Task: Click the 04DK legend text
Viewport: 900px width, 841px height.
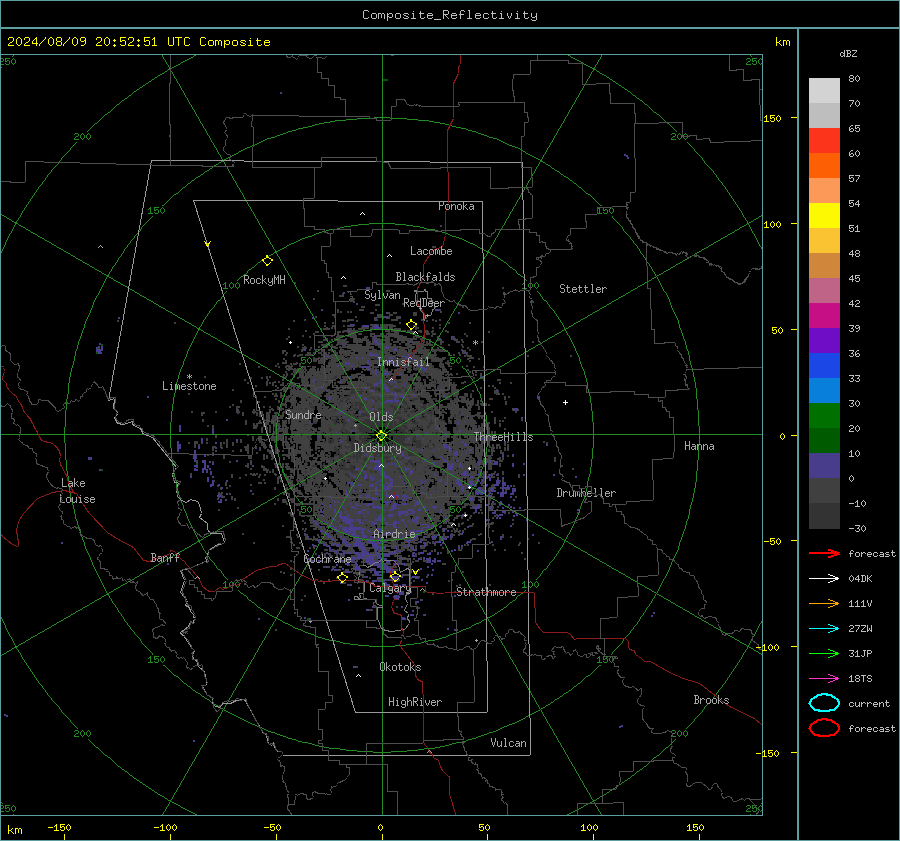Action: click(860, 579)
